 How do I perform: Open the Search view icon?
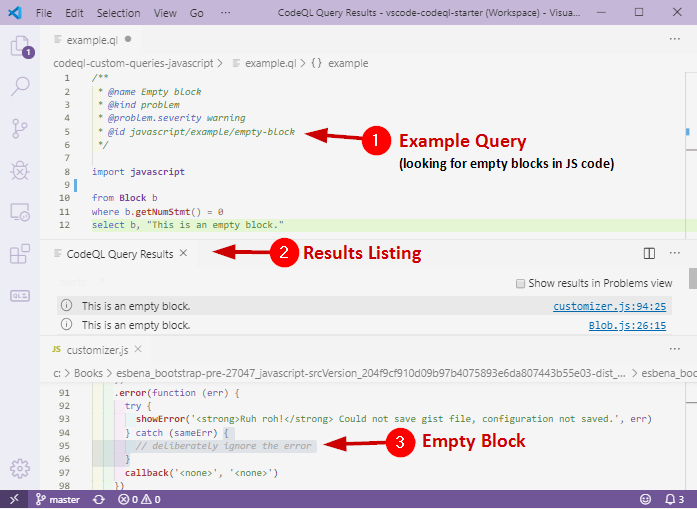coord(20,86)
